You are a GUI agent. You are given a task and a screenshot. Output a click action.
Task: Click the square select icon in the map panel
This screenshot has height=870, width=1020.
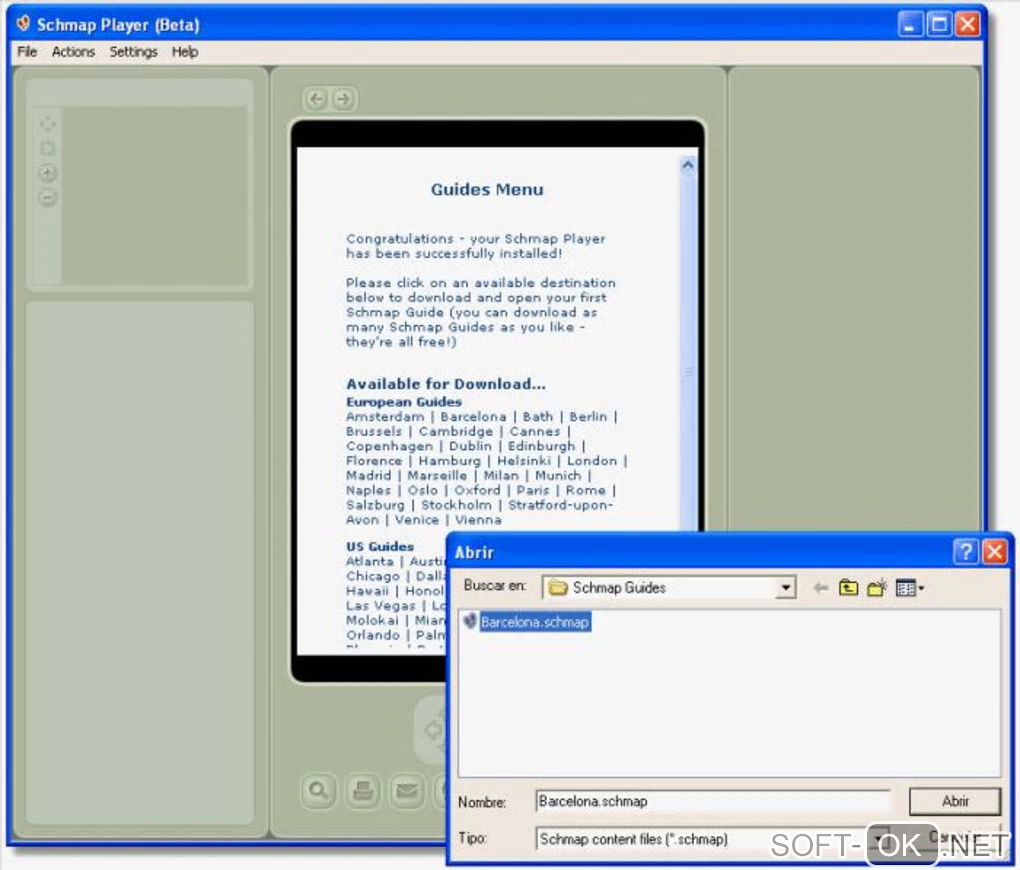point(47,148)
